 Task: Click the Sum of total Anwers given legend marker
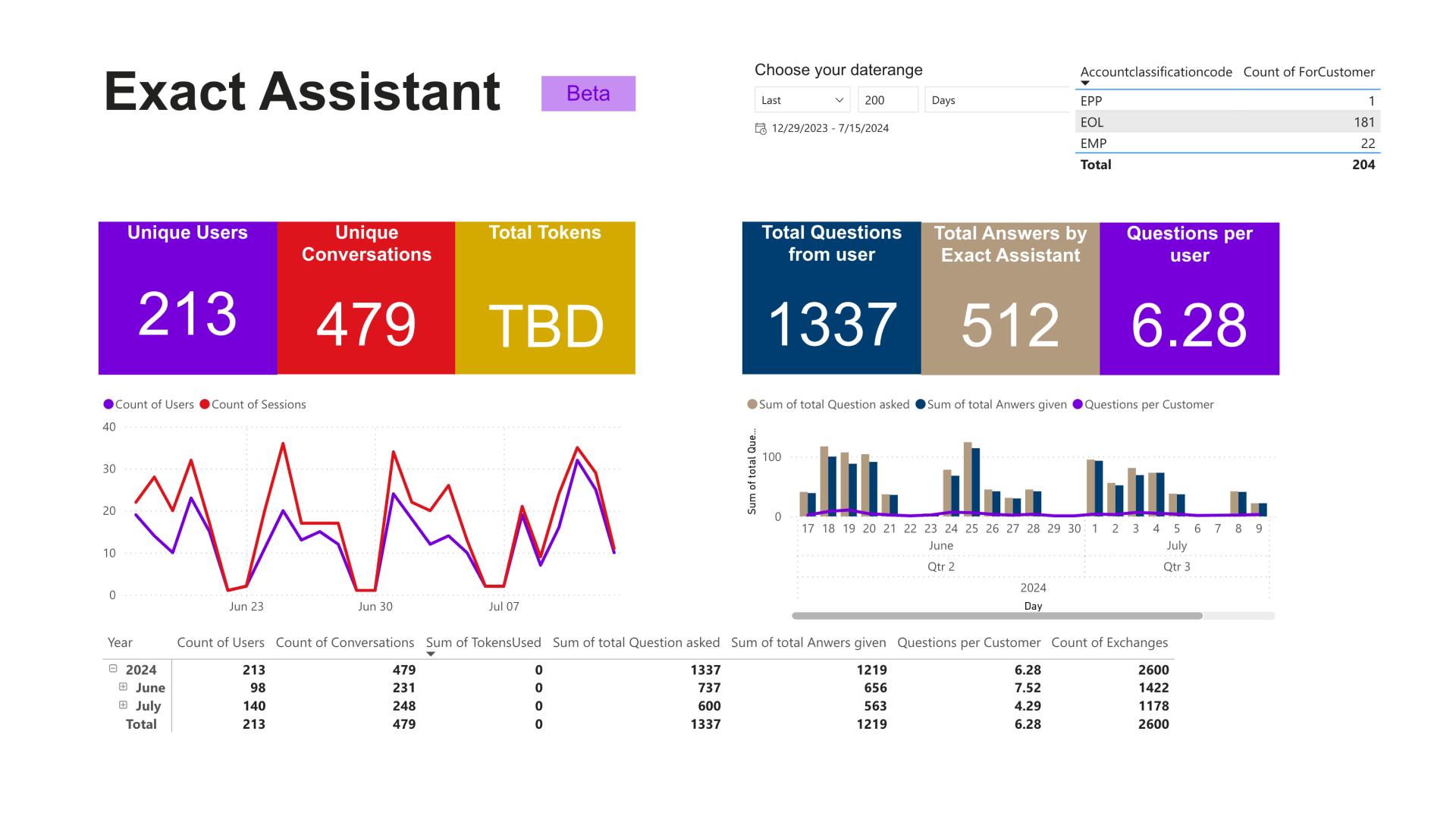pos(921,404)
